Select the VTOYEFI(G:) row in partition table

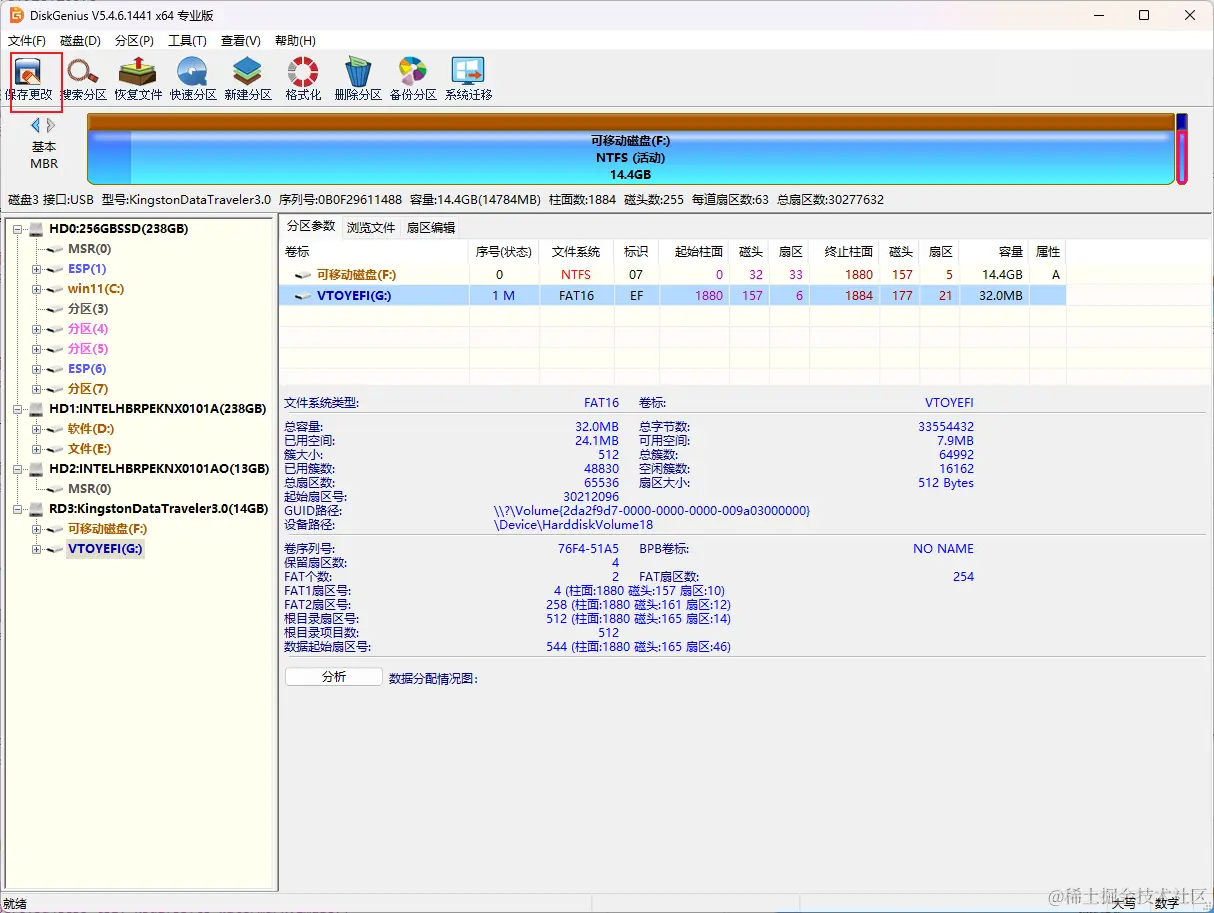tap(672, 295)
